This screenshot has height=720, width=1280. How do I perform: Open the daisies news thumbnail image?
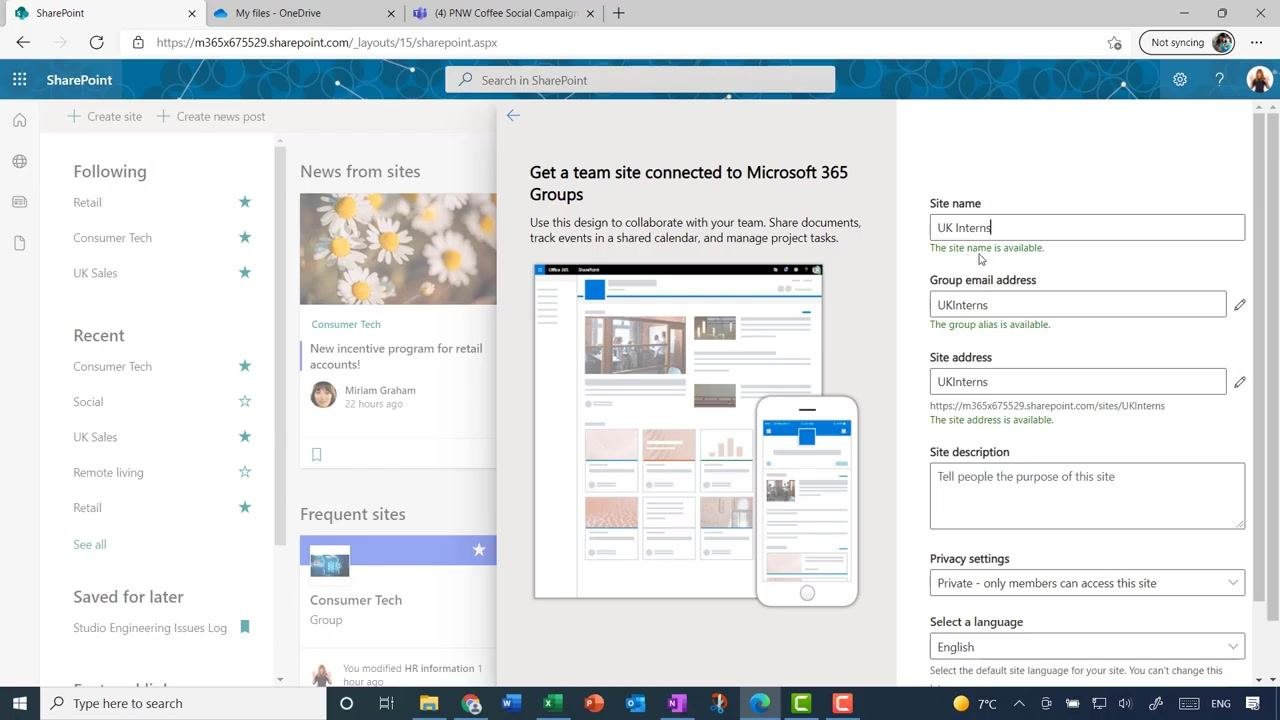tap(398, 249)
